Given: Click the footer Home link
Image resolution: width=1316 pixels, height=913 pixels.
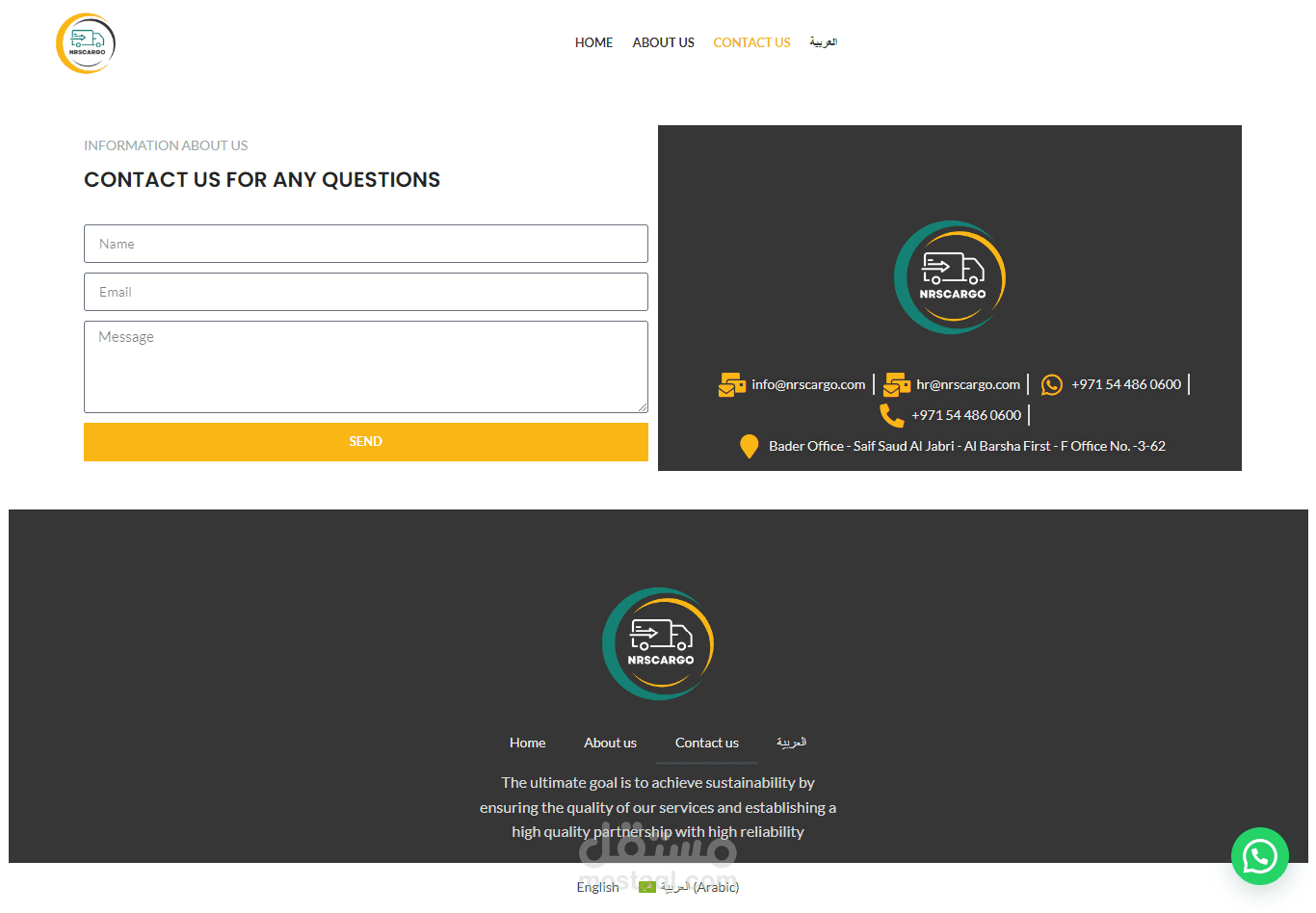Looking at the screenshot, I should pos(527,743).
